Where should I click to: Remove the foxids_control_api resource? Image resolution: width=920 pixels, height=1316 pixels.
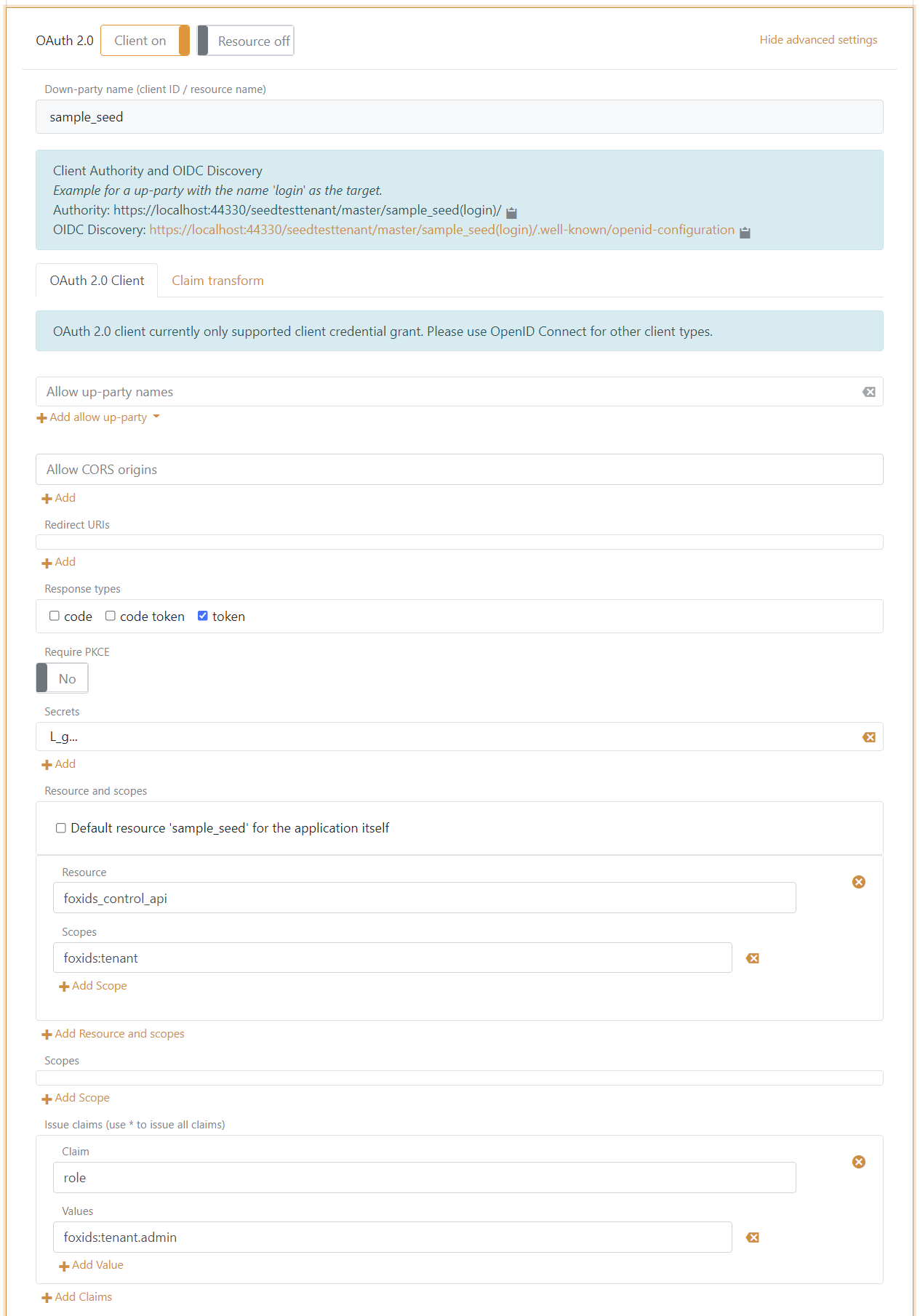[858, 881]
